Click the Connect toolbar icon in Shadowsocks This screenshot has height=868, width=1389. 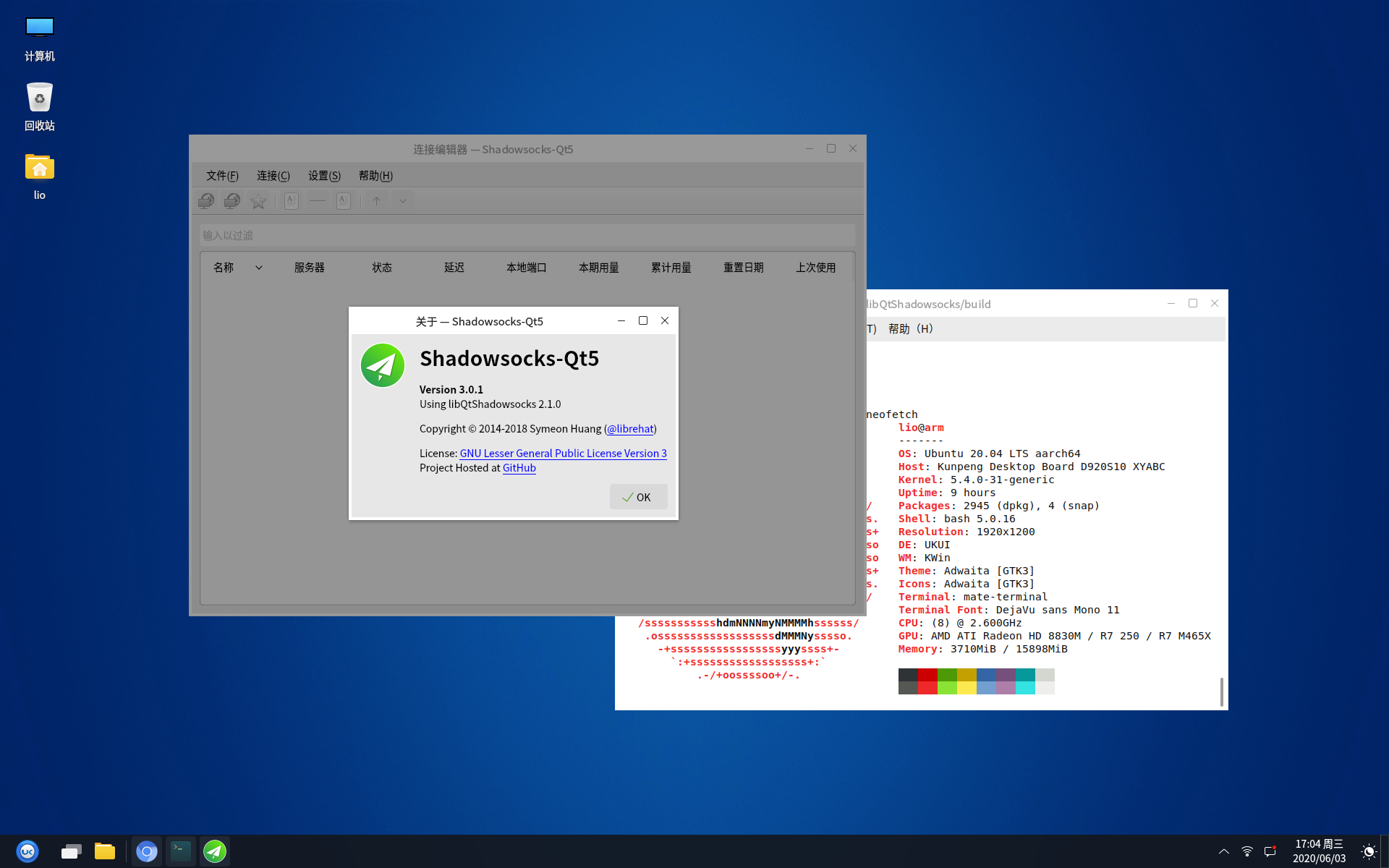(x=206, y=201)
